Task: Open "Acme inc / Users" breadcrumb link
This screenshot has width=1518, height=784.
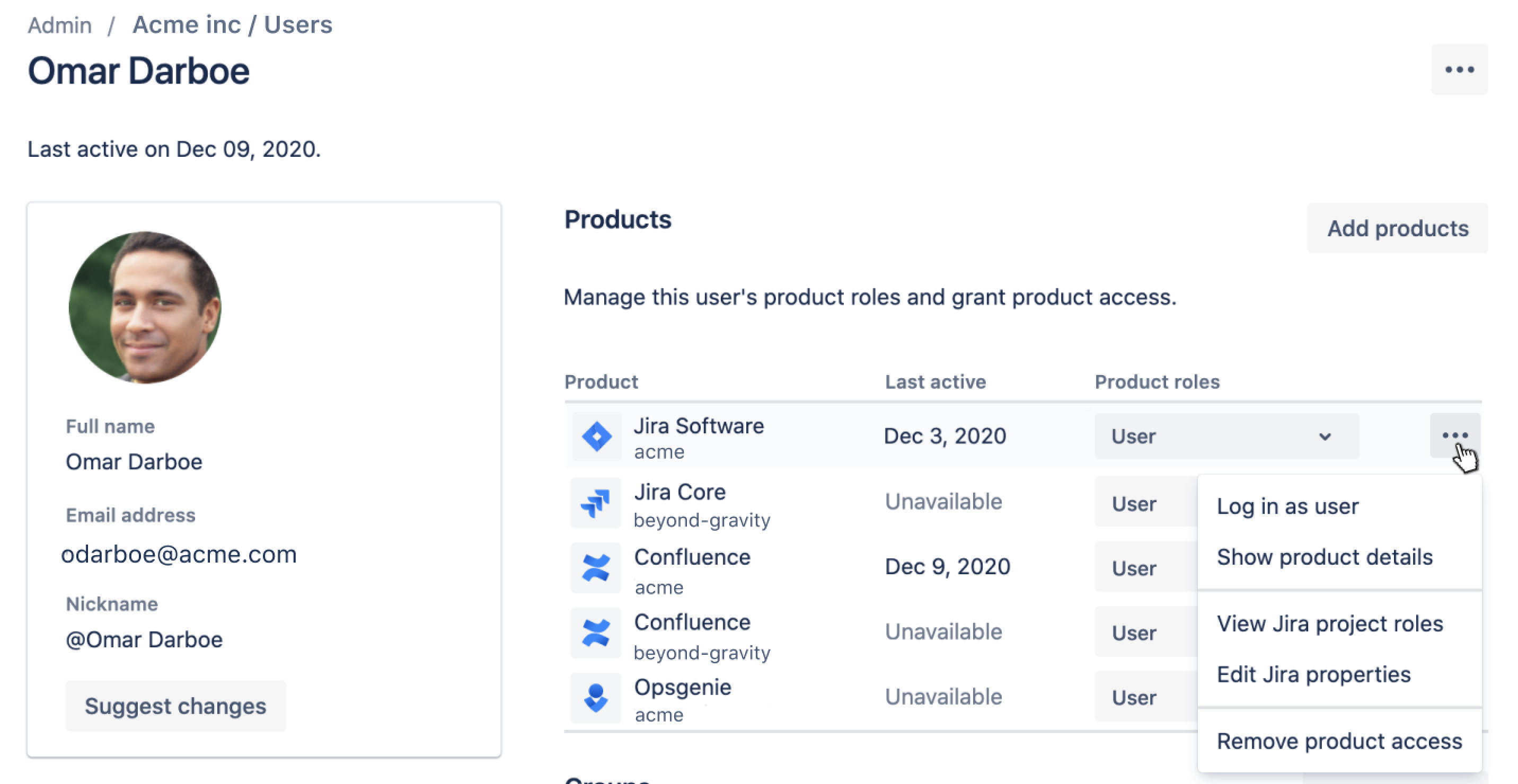Action: [232, 24]
